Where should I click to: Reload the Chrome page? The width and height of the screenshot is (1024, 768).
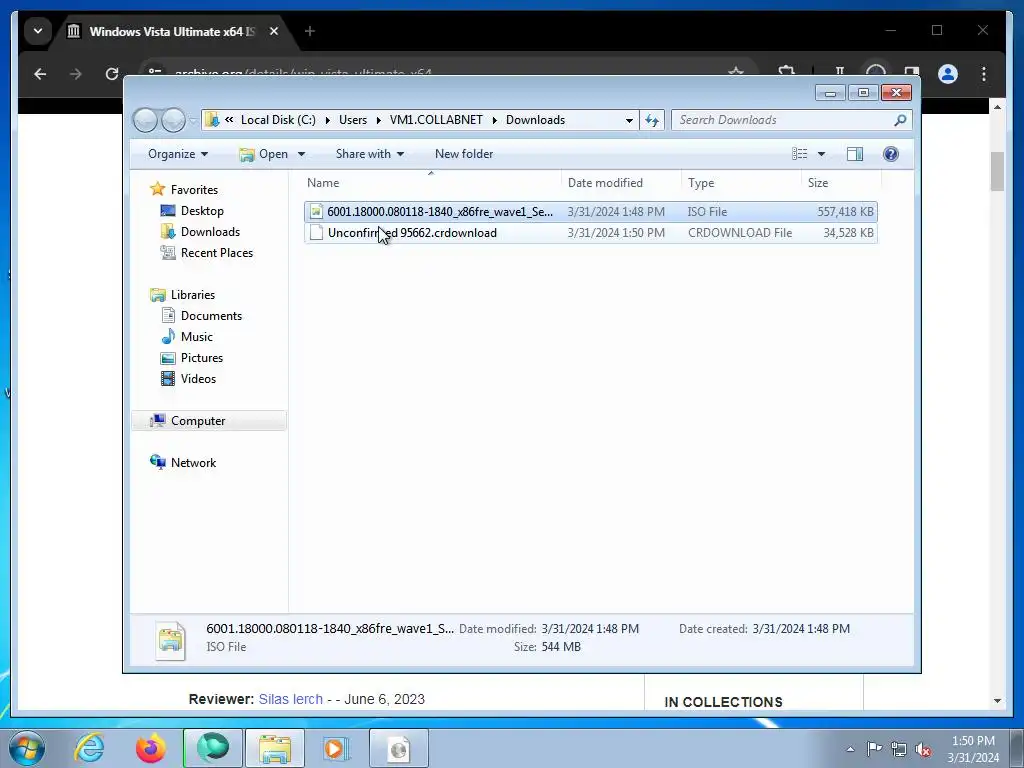click(112, 74)
